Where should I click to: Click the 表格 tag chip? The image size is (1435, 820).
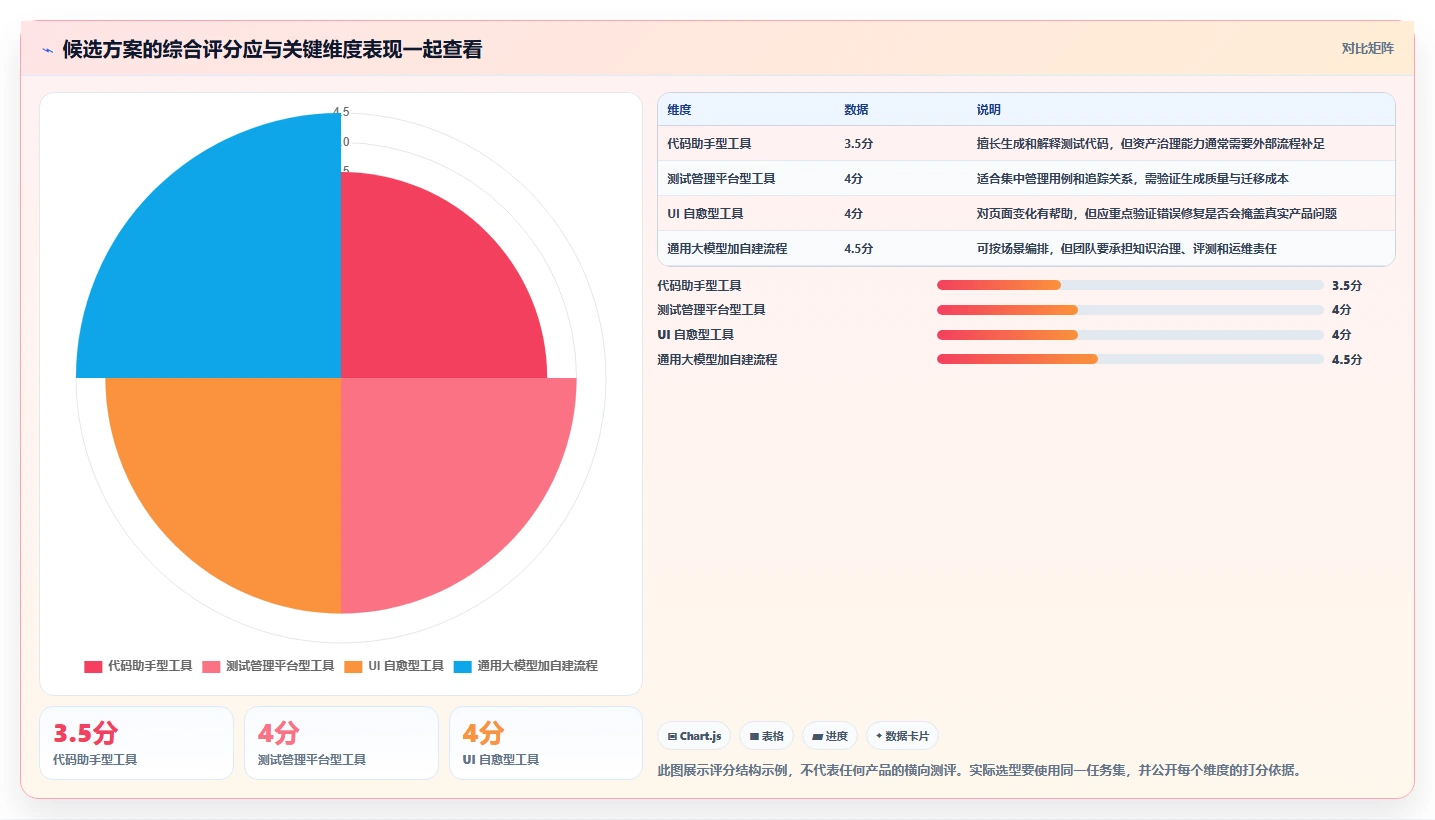click(x=766, y=736)
